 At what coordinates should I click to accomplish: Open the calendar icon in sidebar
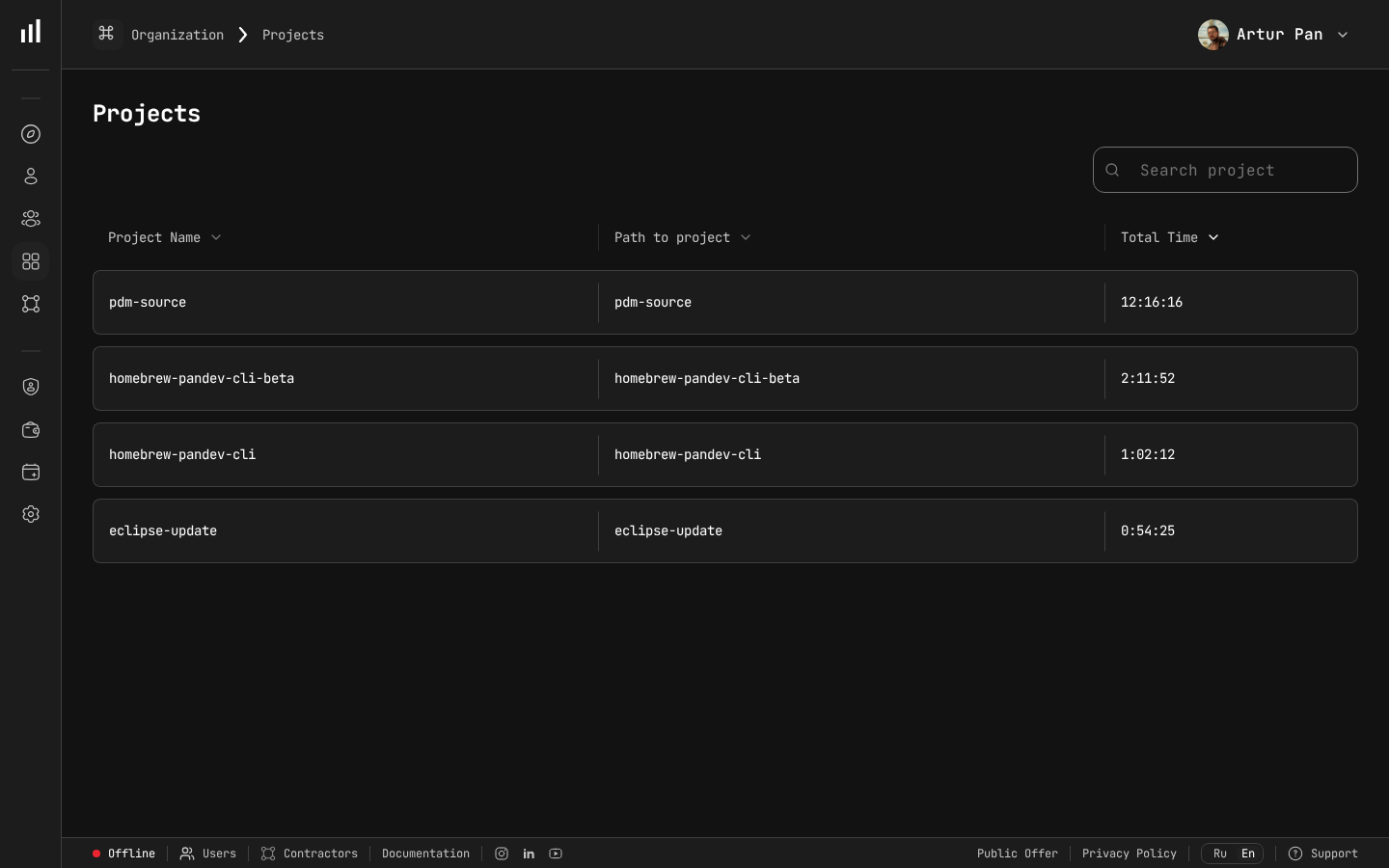click(31, 473)
